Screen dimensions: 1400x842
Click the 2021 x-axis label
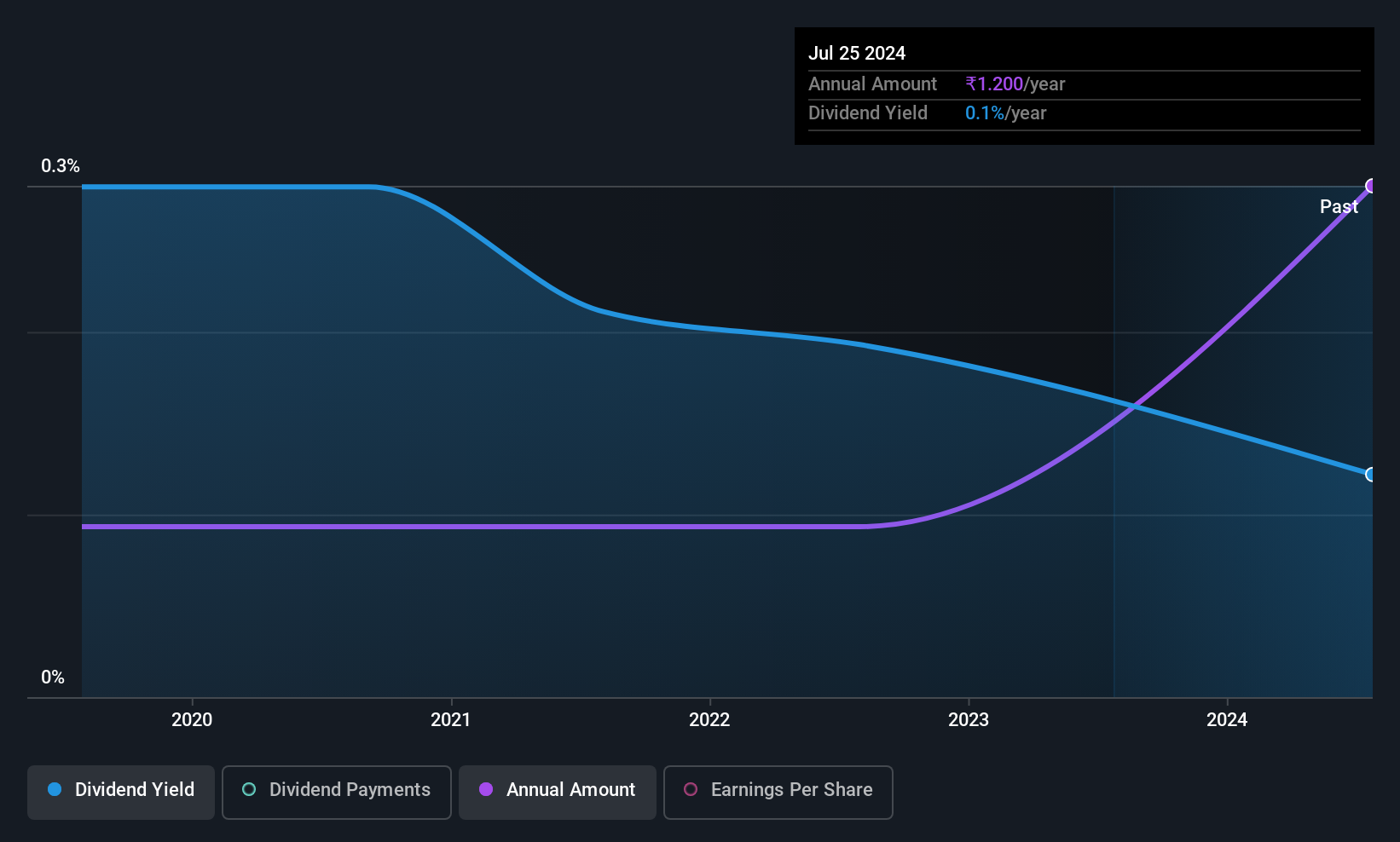[x=450, y=719]
